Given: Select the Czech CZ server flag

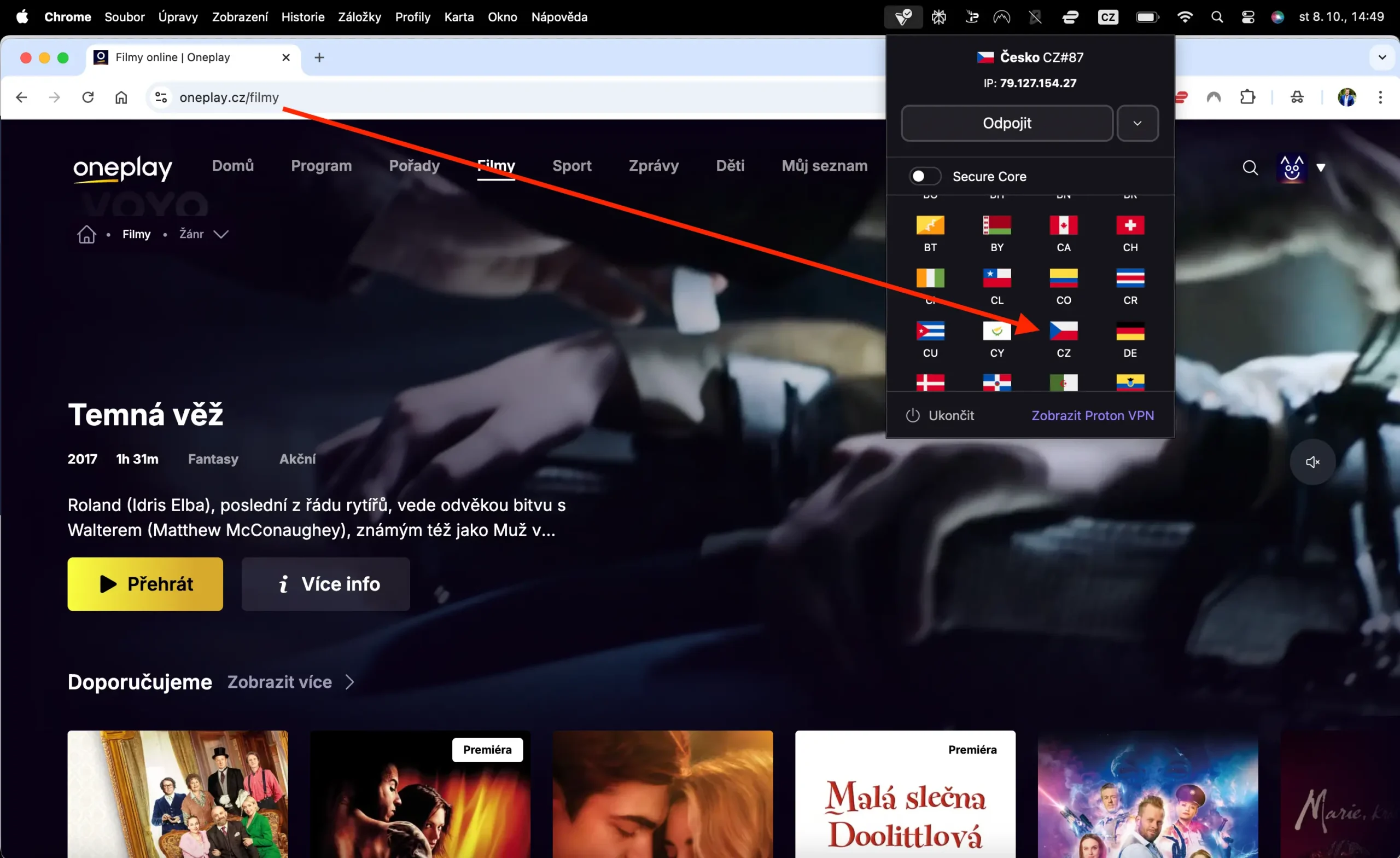Looking at the screenshot, I should (1064, 331).
